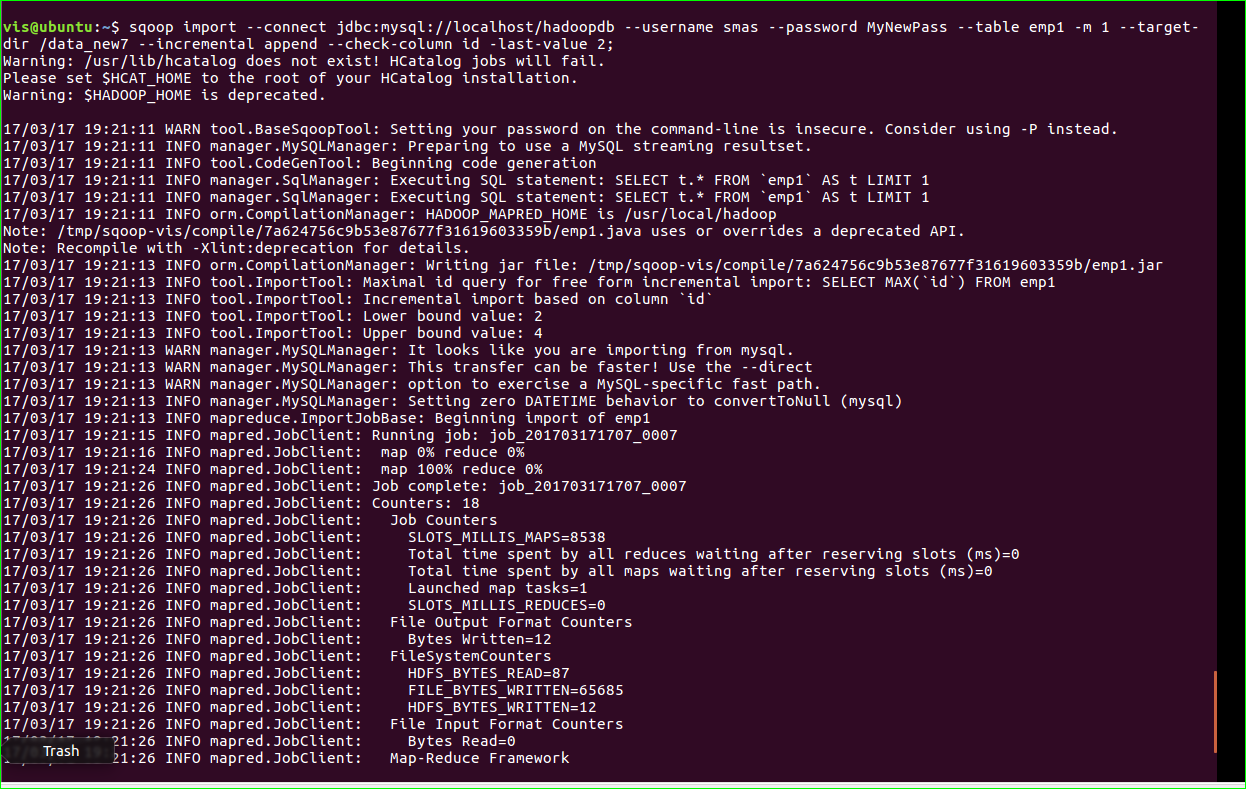Viewport: 1246px width, 789px height.
Task: Click the "Counters: 18" log line
Action: point(425,503)
